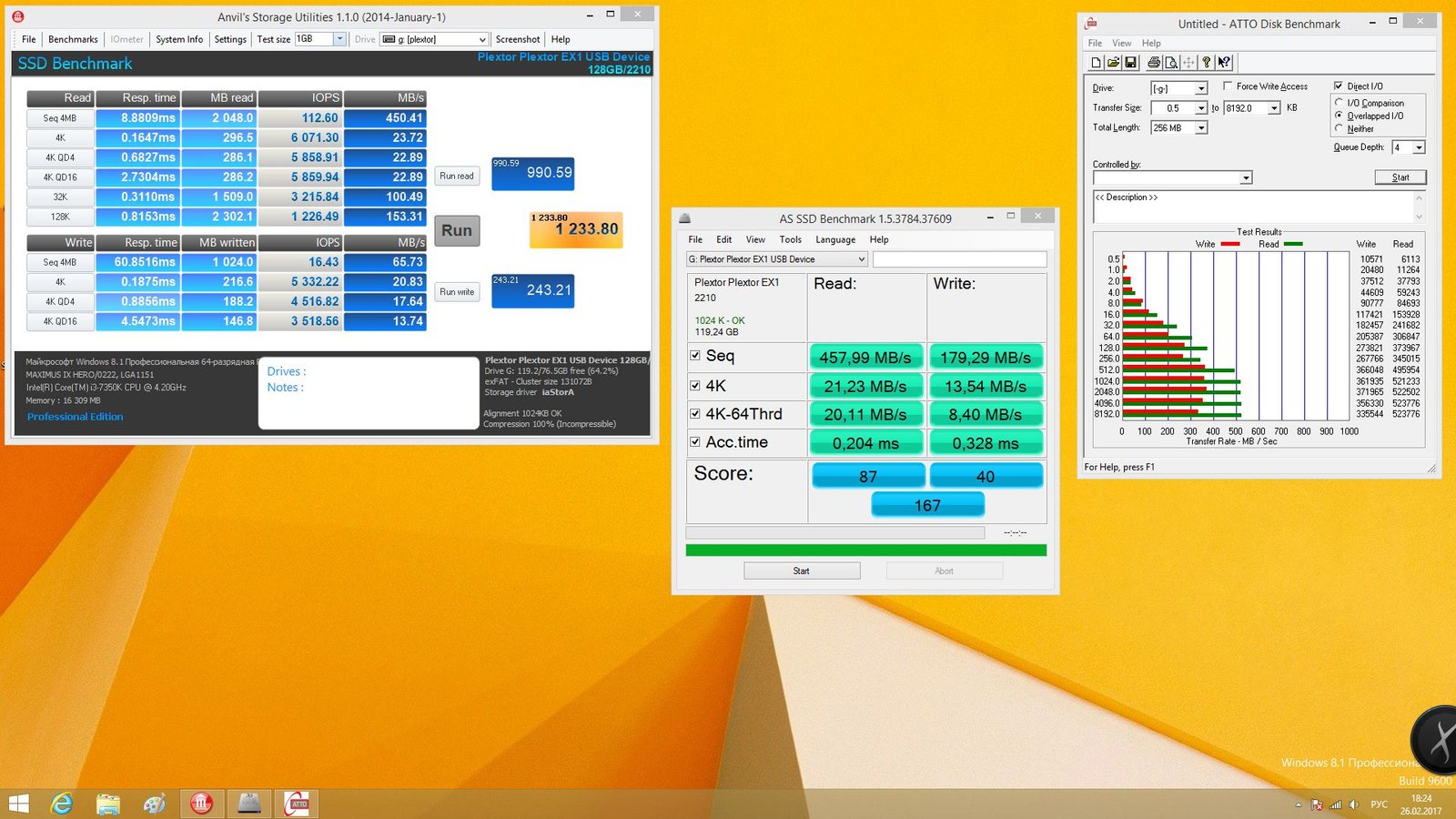Open the Test size dropdown in Anvil's

[x=339, y=39]
